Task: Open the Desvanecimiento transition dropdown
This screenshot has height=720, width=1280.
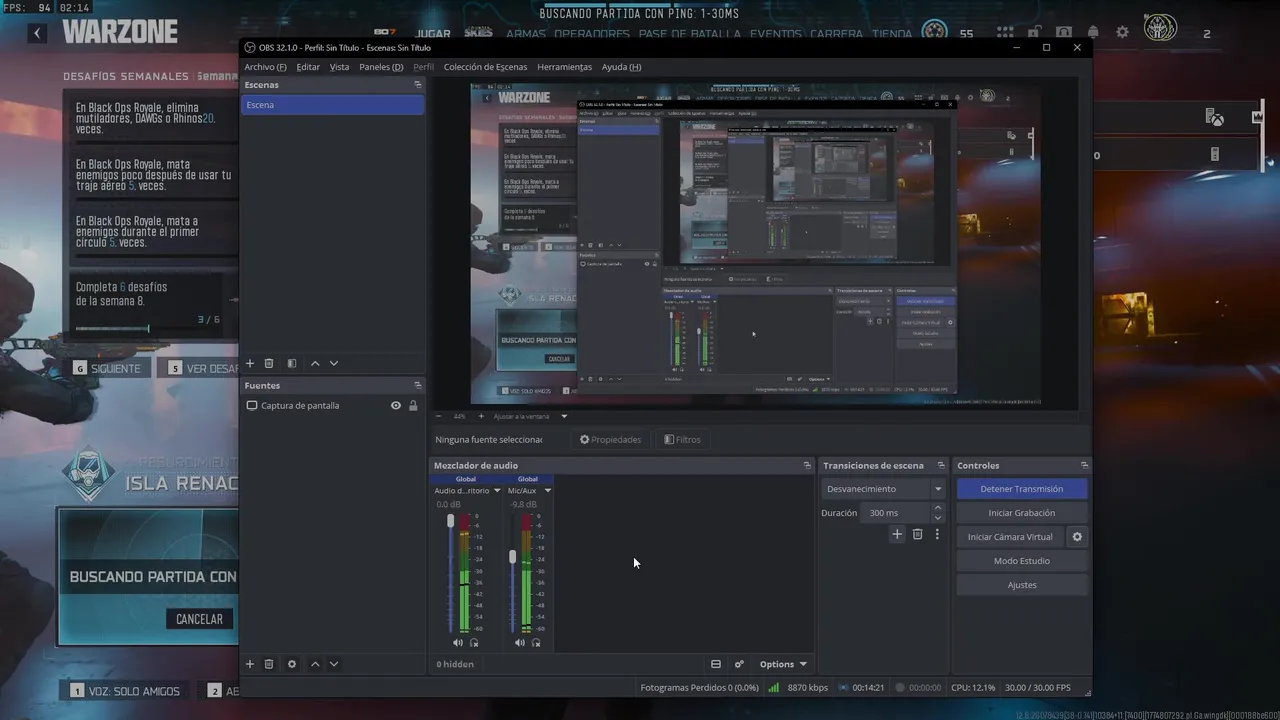Action: (883, 489)
